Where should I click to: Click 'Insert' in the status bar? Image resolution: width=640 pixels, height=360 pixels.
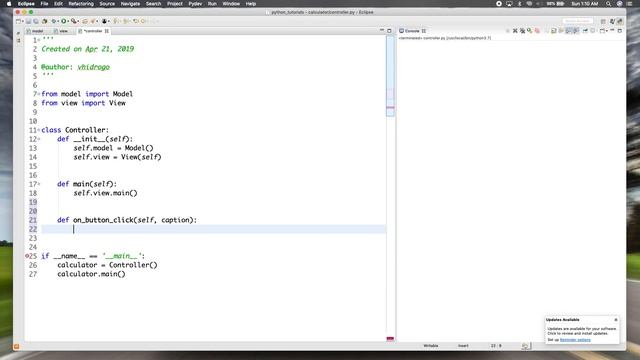[463, 346]
